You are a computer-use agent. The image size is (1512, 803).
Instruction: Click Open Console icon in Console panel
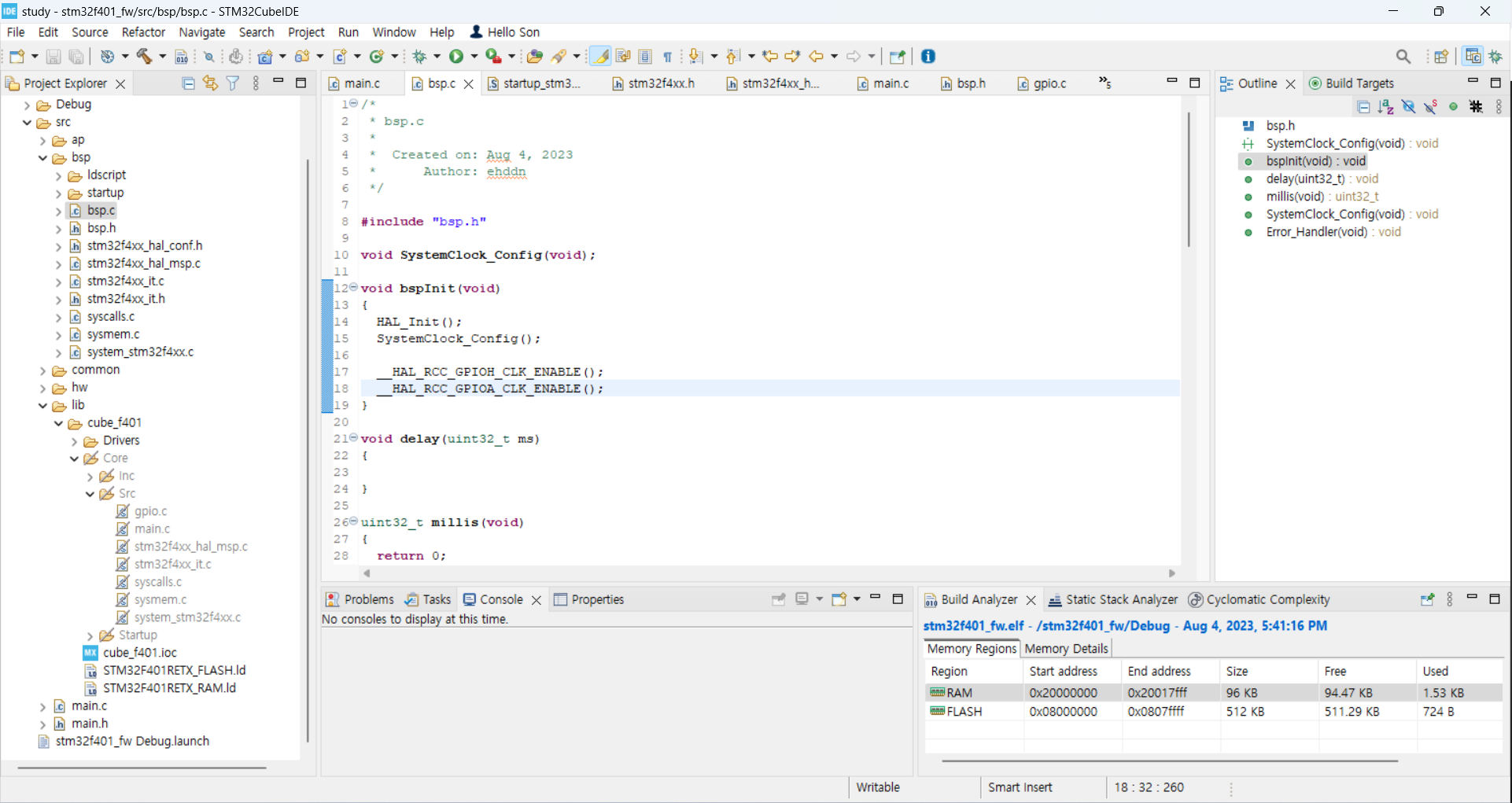[x=839, y=599]
